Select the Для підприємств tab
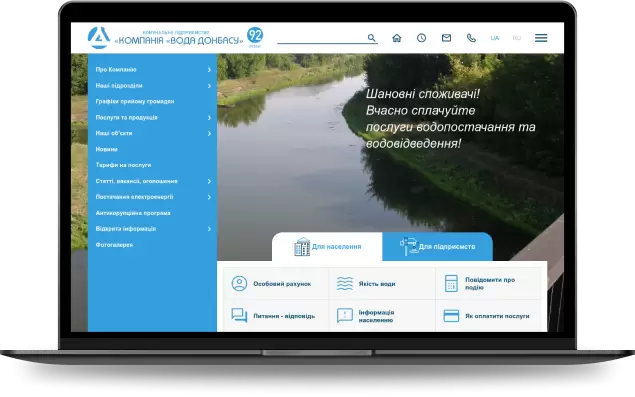Screen dimensions: 635x397 [437, 246]
